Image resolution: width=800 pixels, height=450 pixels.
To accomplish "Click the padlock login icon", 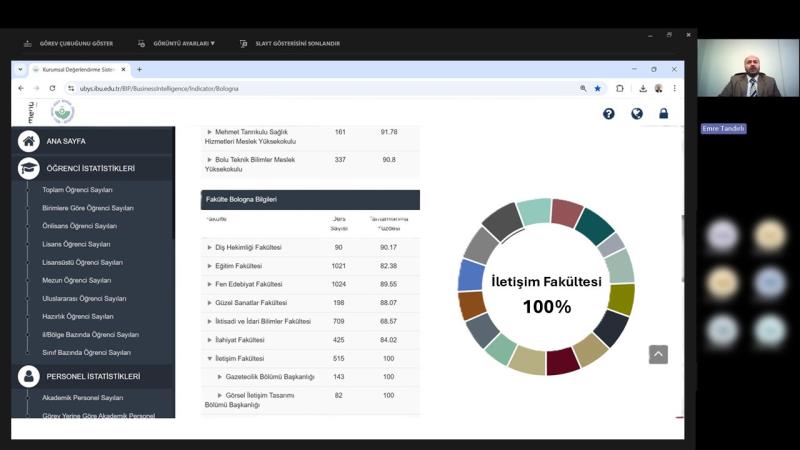I will [663, 114].
